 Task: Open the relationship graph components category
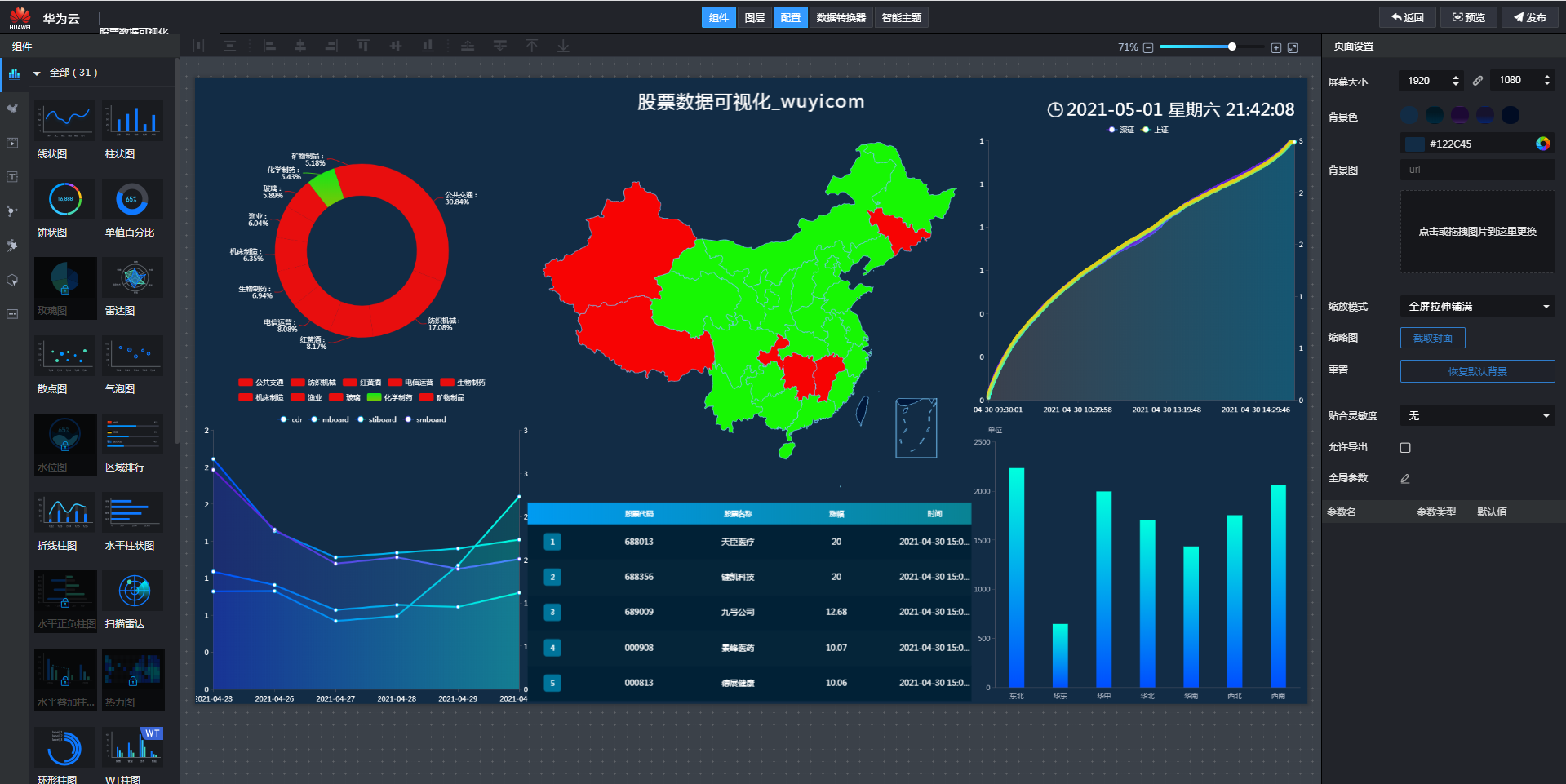[12, 211]
